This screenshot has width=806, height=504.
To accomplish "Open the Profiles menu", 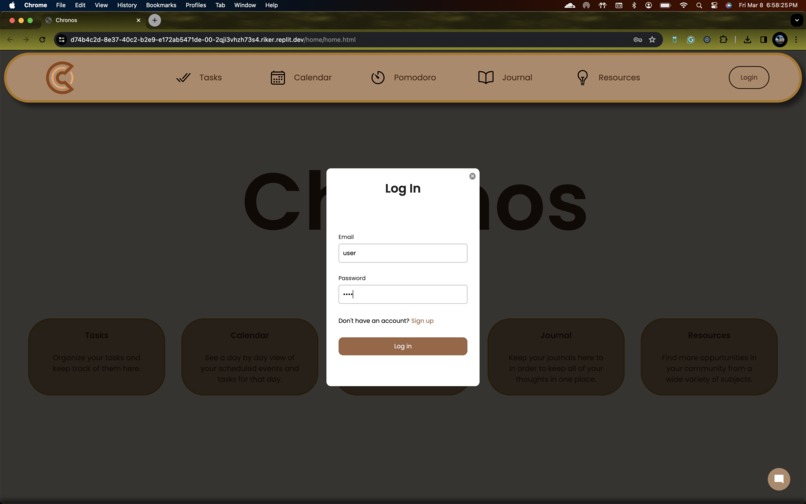I will coord(196,5).
